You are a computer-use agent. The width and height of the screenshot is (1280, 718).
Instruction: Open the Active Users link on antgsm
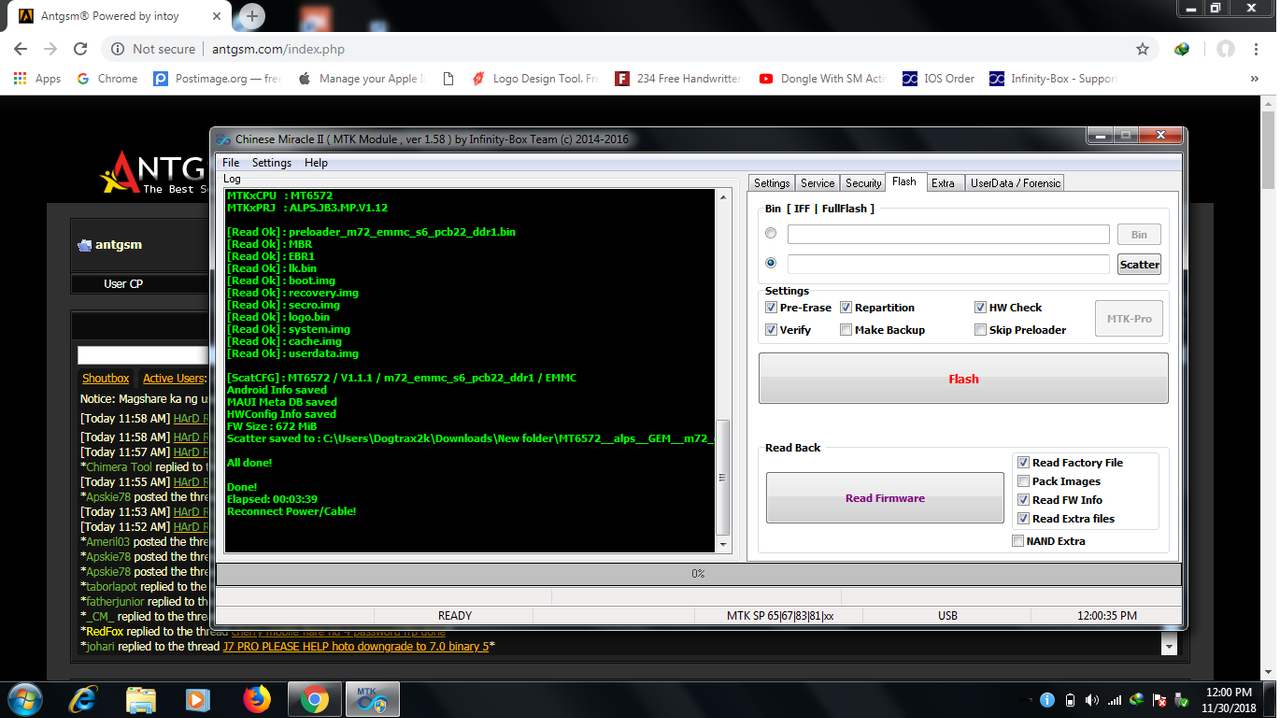(x=174, y=378)
